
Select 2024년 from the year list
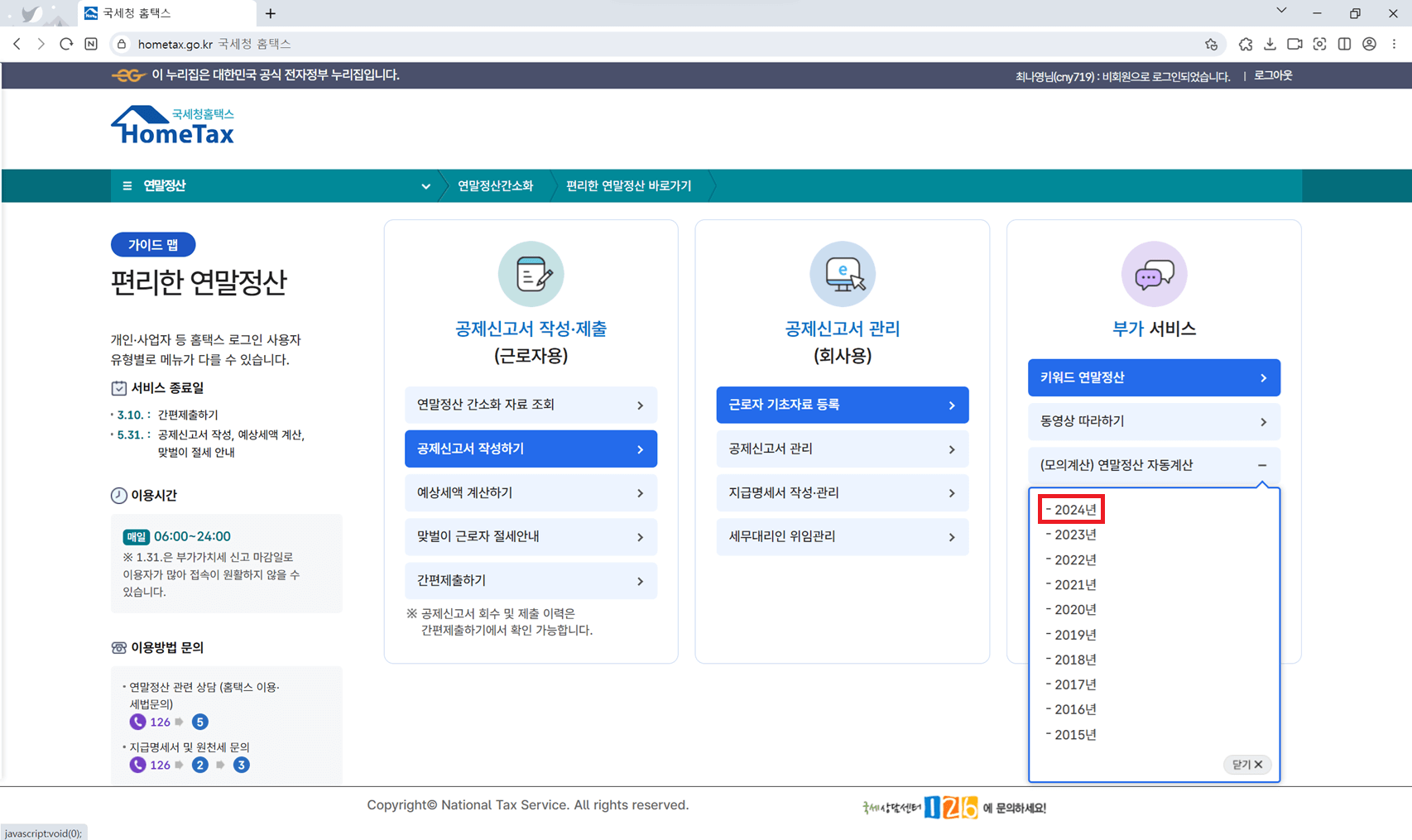[1072, 509]
